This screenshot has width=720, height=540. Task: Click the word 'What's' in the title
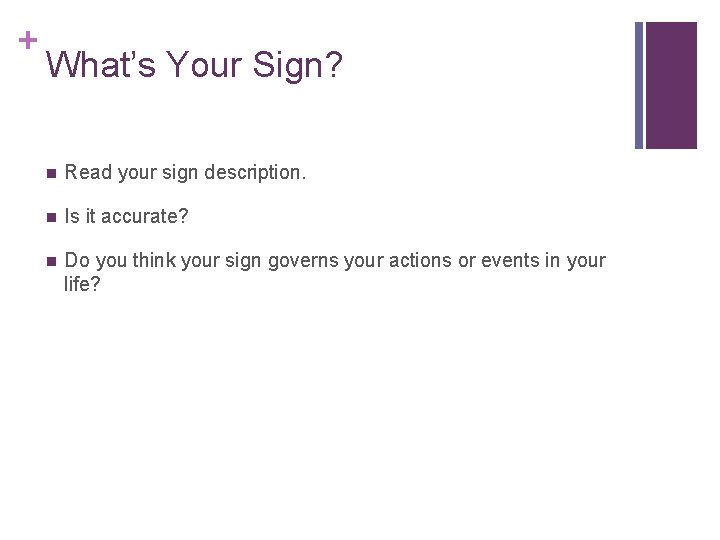click(x=101, y=64)
